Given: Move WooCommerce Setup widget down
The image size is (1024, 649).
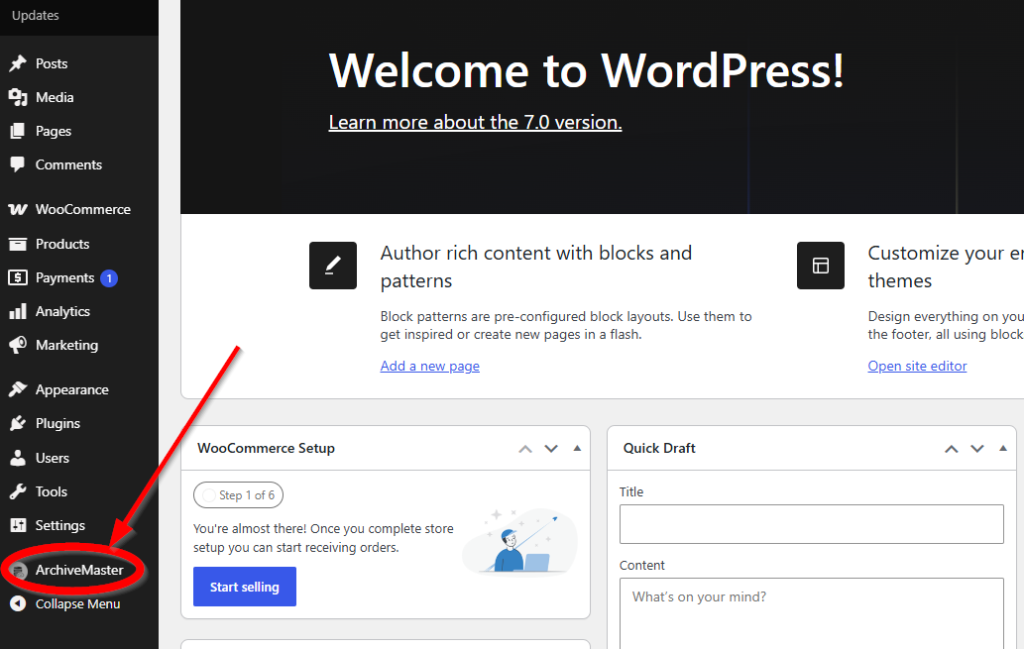Looking at the screenshot, I should [551, 449].
